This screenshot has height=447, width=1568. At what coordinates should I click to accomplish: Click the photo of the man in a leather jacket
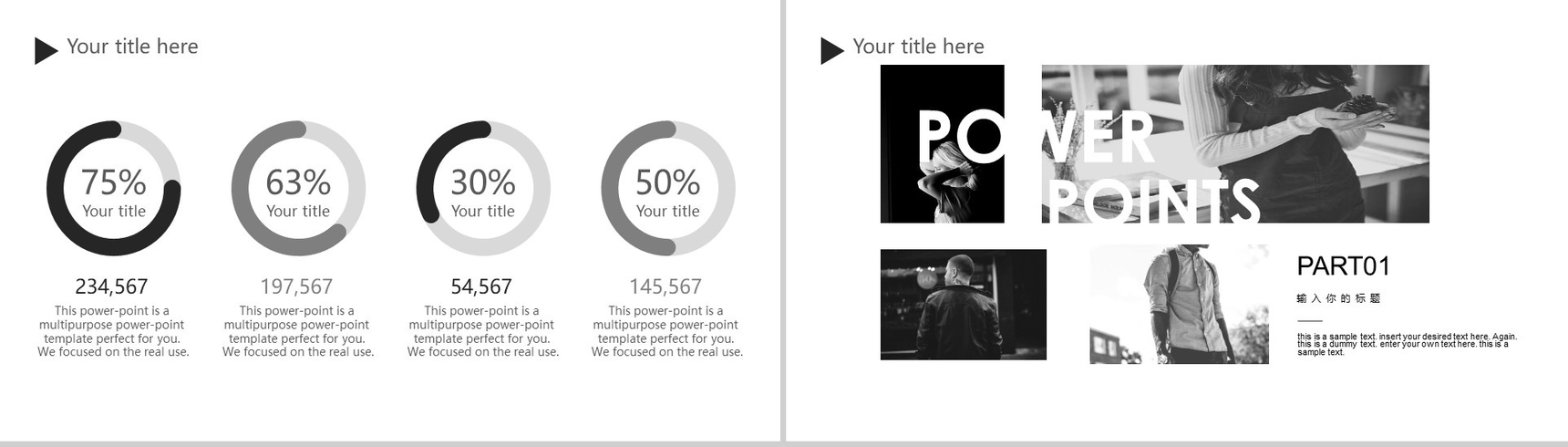coord(964,305)
